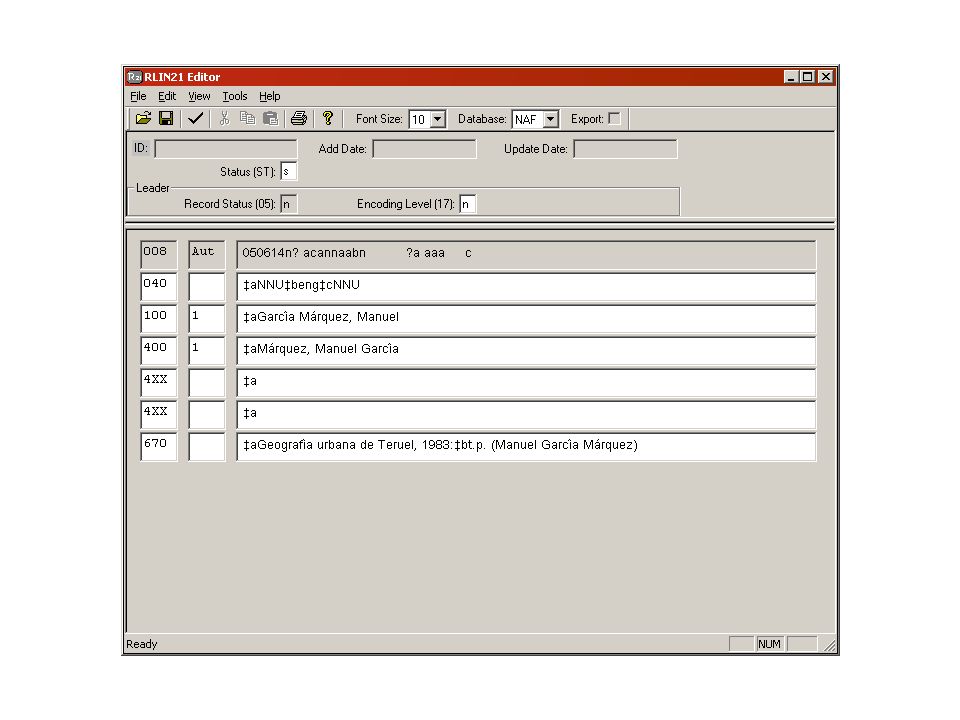Click the ID input field

coord(225,149)
